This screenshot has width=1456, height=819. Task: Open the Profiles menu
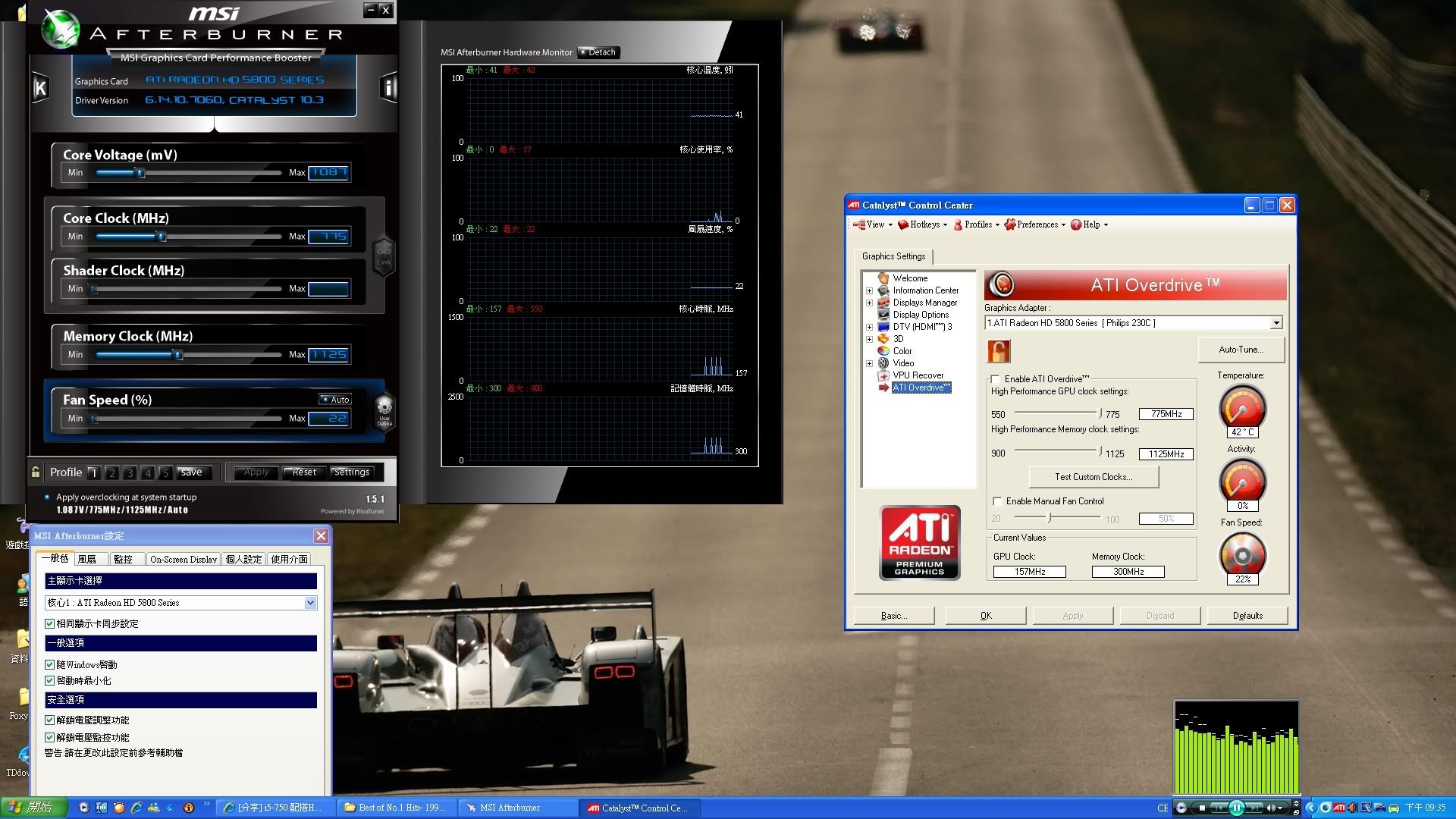pos(977,224)
